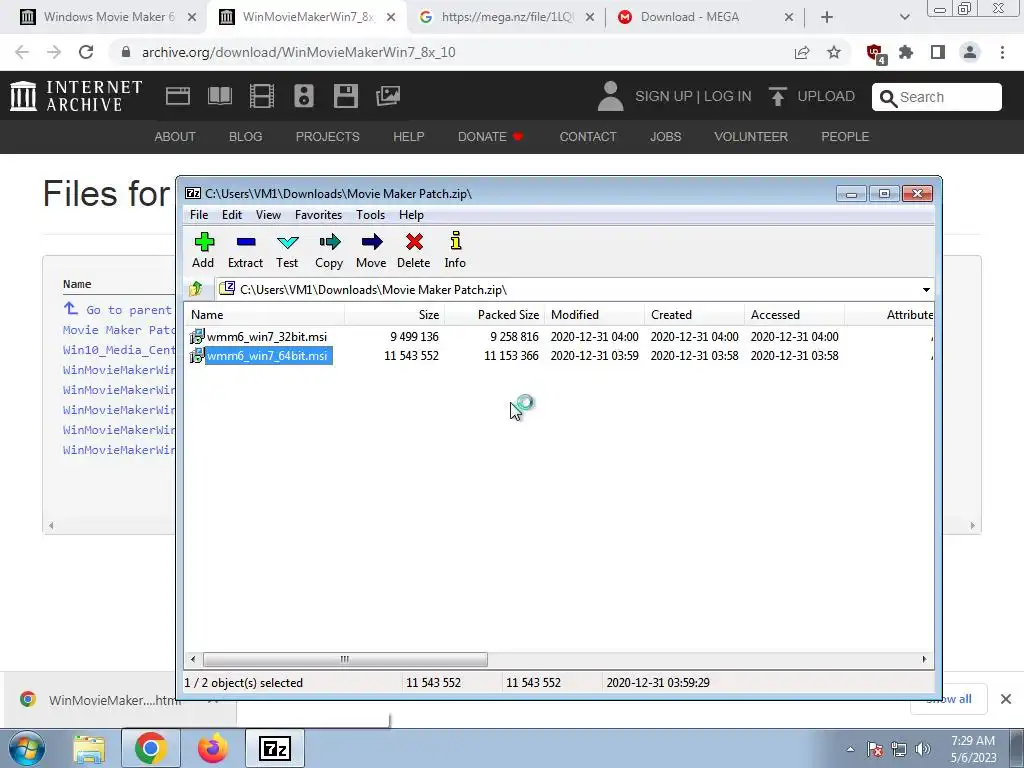Click the Chrome address bar URL
This screenshot has width=1024, height=768.
(x=298, y=52)
